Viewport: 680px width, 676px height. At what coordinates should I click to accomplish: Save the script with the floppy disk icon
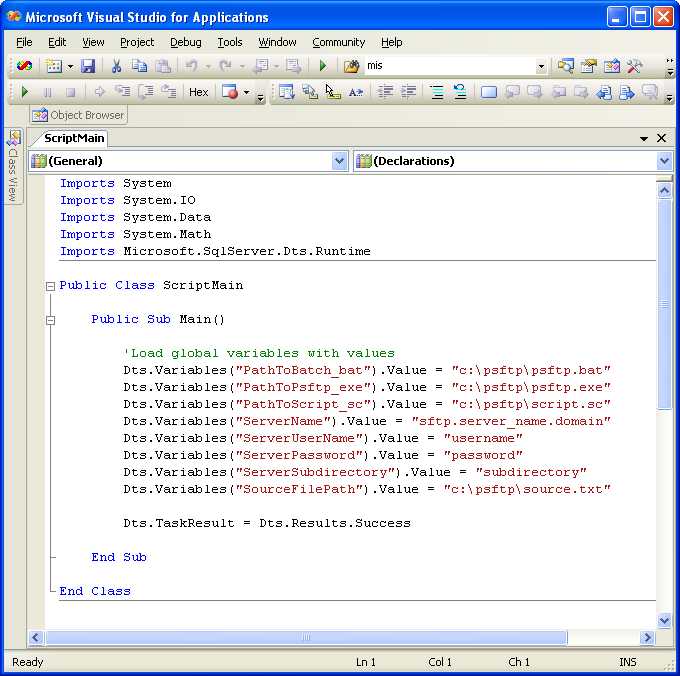tap(88, 66)
